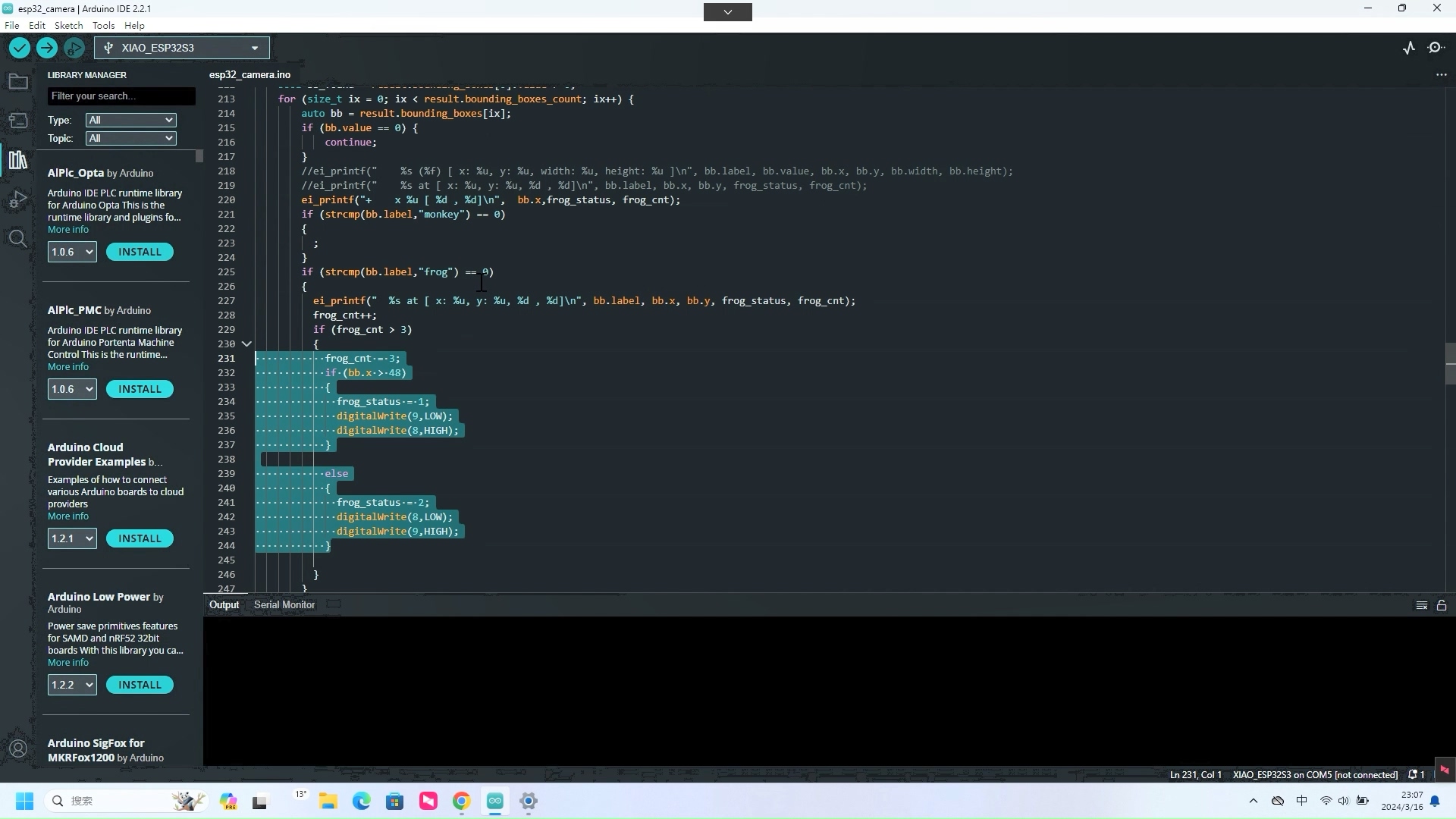
Task: Choose Arduino Cloud Provider Examples version 1.2.1
Action: pos(72,538)
